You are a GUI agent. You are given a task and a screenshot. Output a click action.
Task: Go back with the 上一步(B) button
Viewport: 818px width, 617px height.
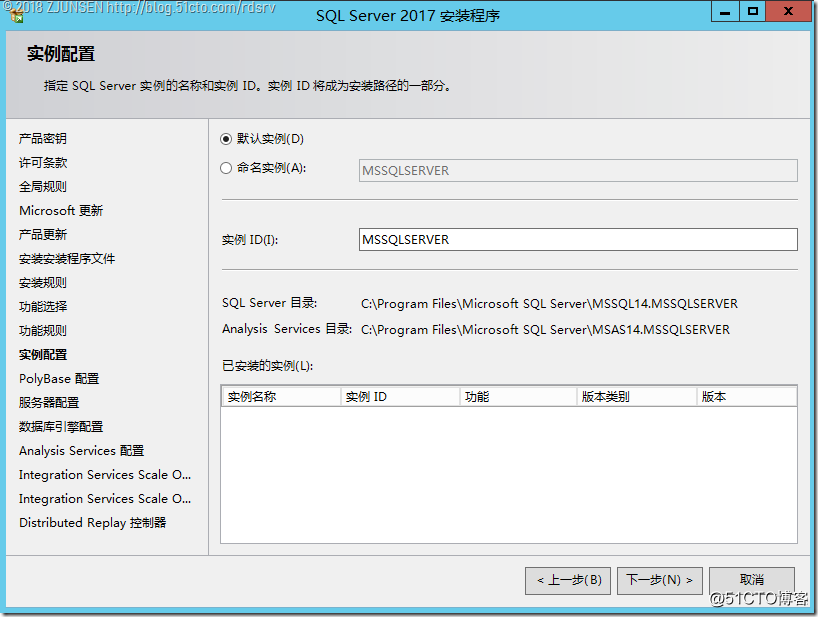pyautogui.click(x=569, y=580)
